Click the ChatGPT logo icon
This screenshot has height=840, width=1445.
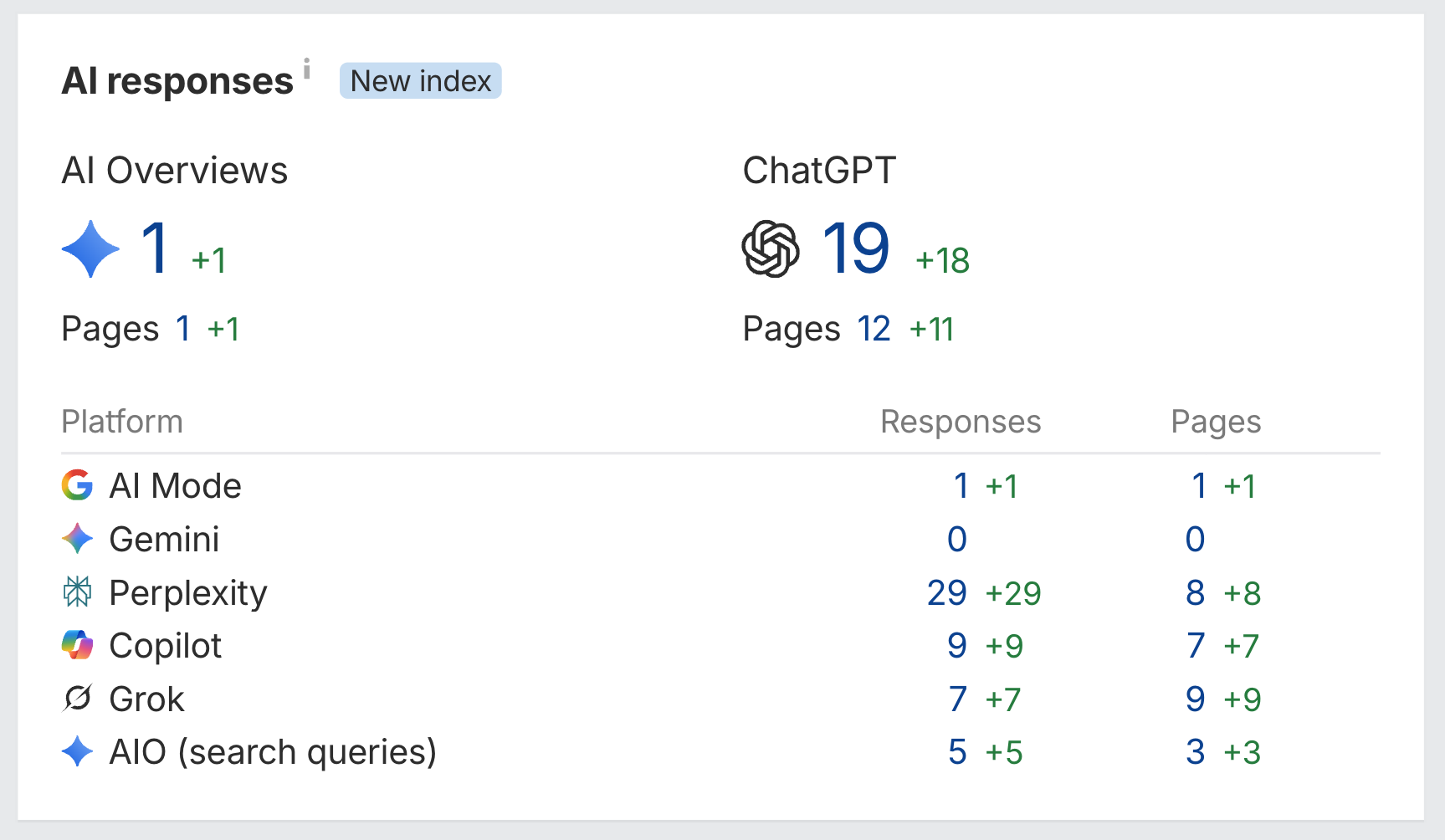[x=771, y=248]
